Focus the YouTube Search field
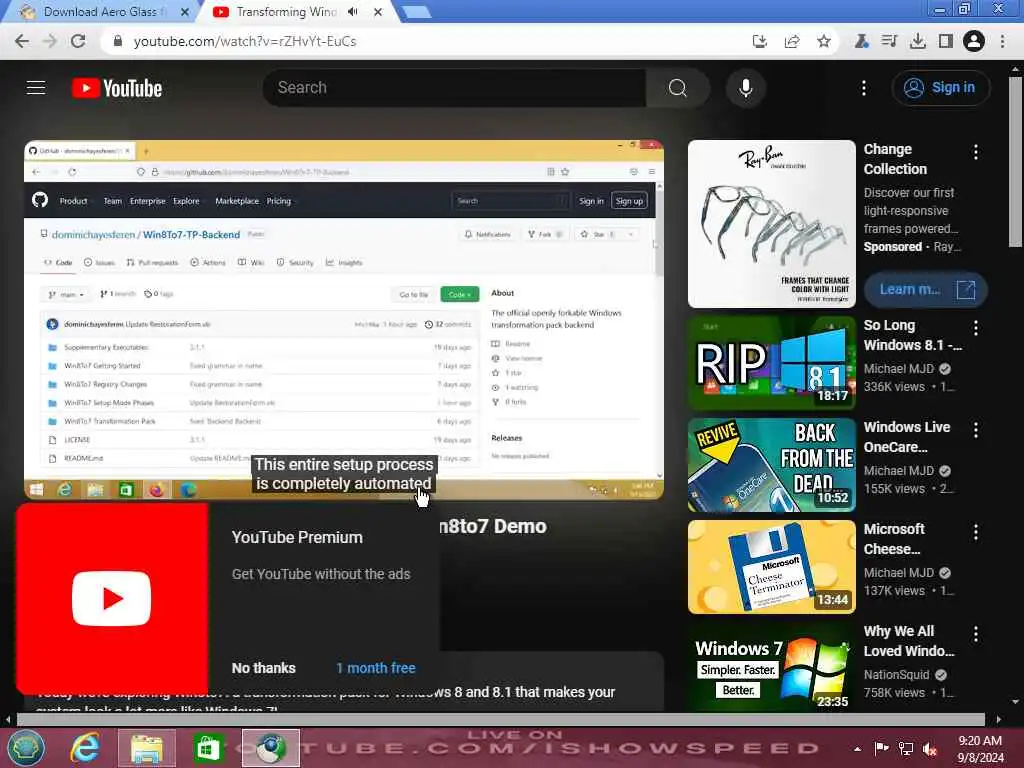 (454, 88)
